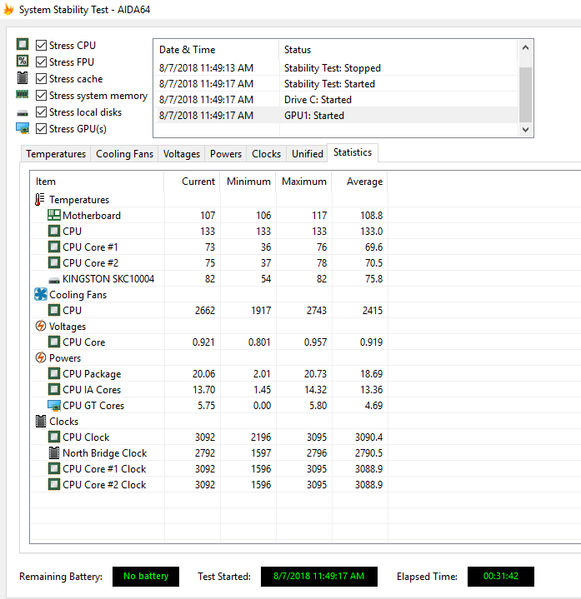The image size is (581, 599).
Task: Click the Motherboard temperature row icon
Action: coord(54,215)
